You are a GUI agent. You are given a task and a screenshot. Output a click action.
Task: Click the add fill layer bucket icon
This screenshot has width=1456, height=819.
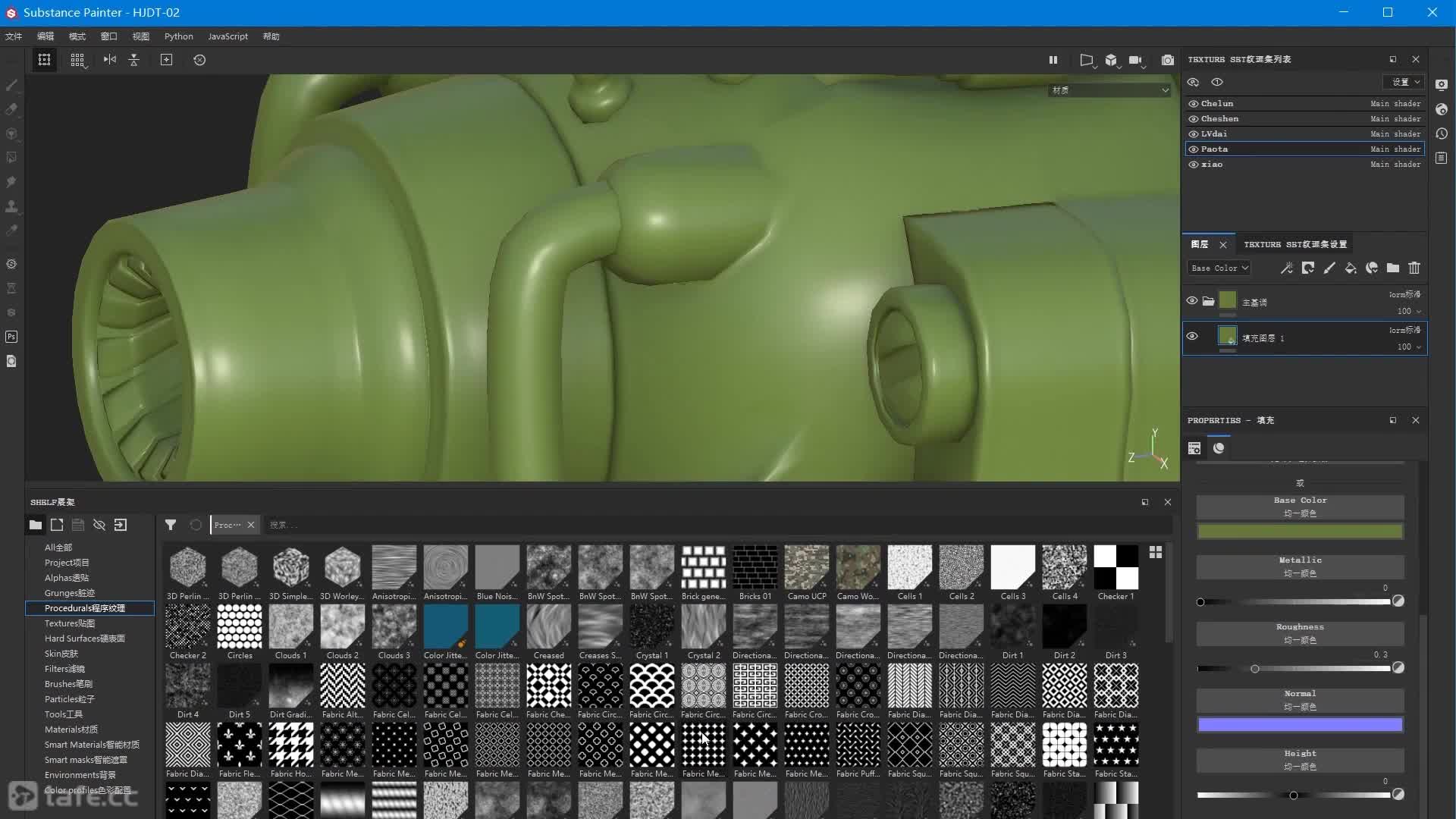click(x=1351, y=268)
